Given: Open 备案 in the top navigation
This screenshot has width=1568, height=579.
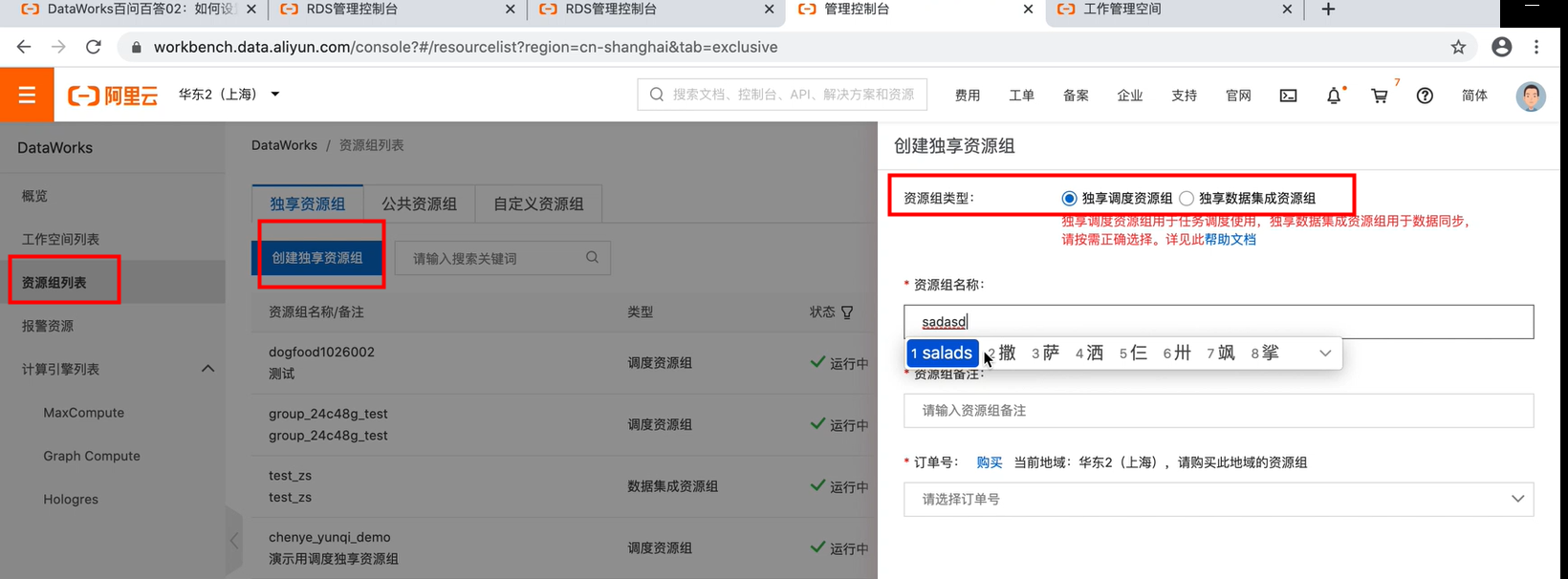Looking at the screenshot, I should pyautogui.click(x=1076, y=96).
